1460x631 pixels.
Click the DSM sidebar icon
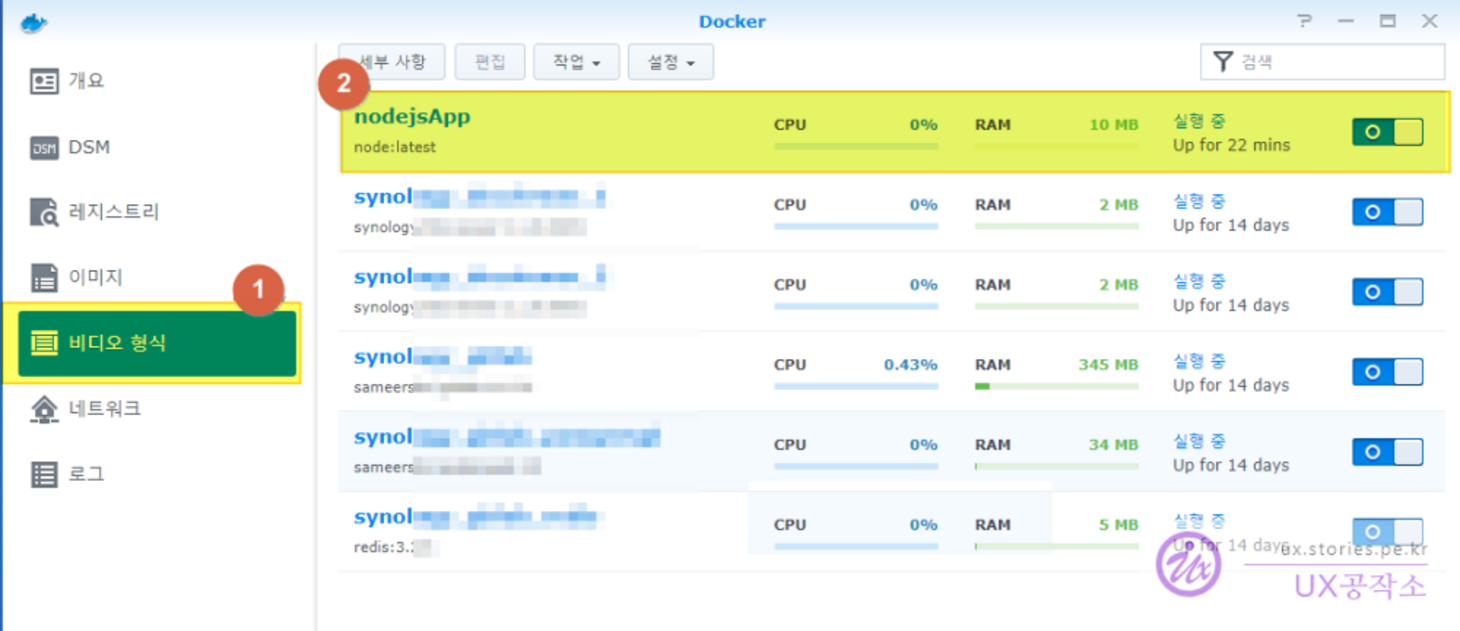(x=44, y=148)
